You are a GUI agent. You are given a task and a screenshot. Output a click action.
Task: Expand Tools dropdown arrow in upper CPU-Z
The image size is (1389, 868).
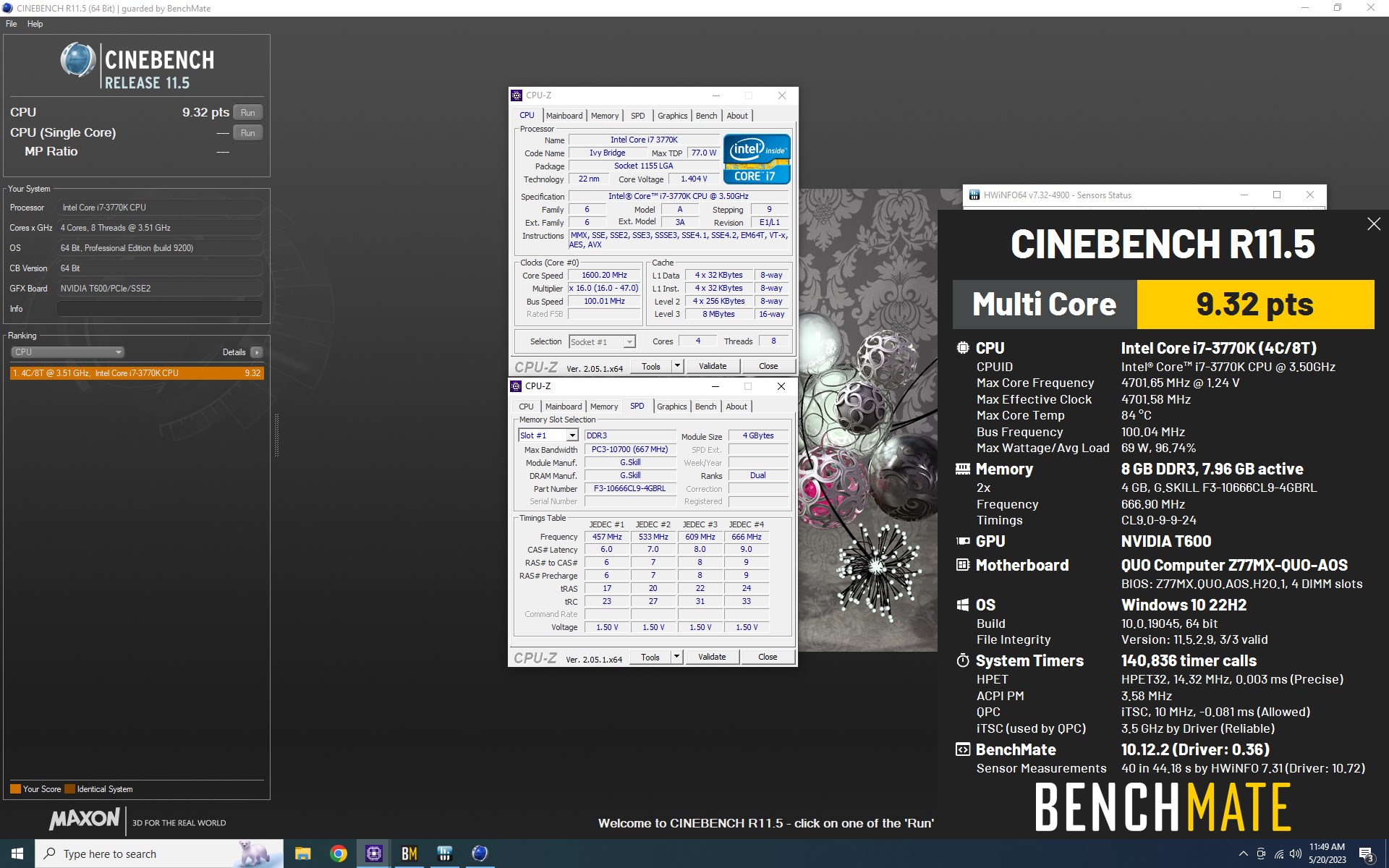coord(677,367)
